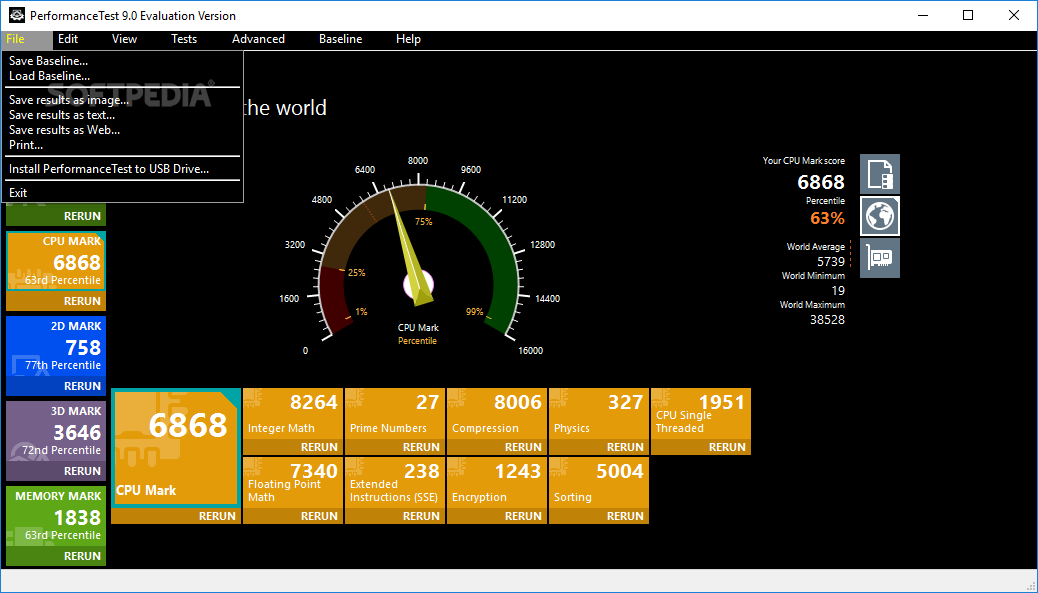This screenshot has height=593, width=1038.
Task: Click the Encryption 1243 tile
Action: [x=497, y=482]
